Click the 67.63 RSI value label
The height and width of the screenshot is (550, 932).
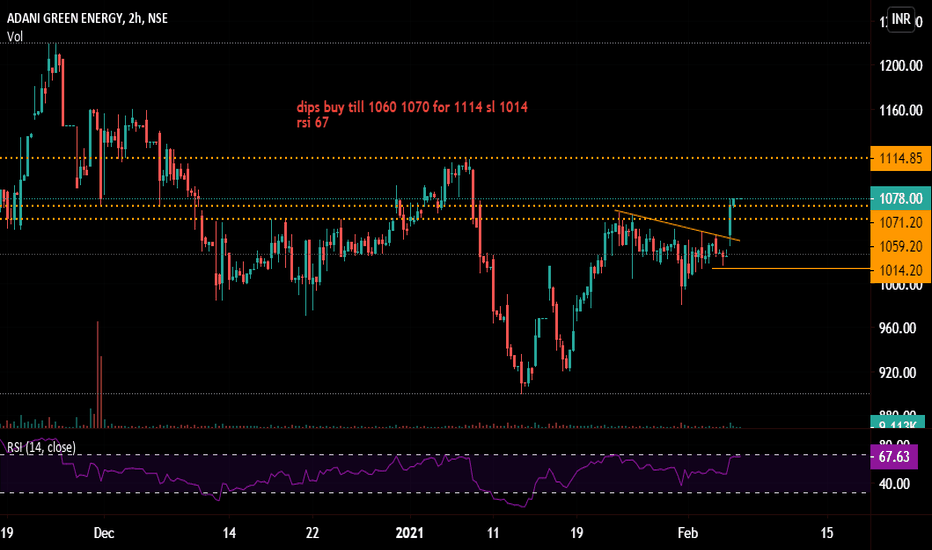(894, 457)
